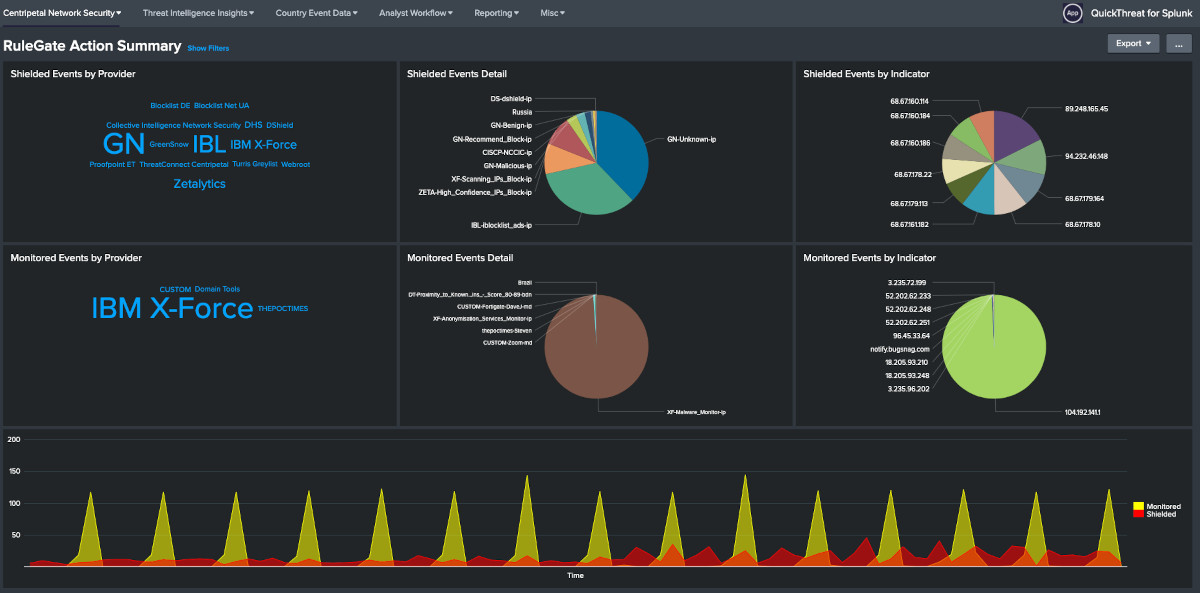Select GreenSnow provider word
This screenshot has width=1200, height=593.
[168, 144]
